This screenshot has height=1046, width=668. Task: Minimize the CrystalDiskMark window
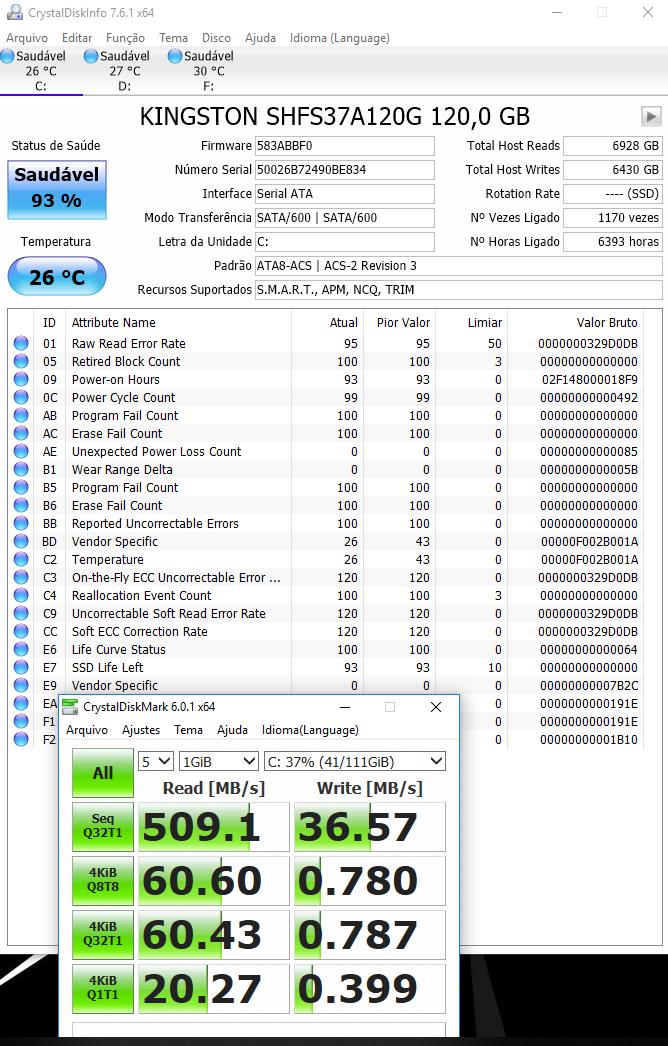coord(345,707)
